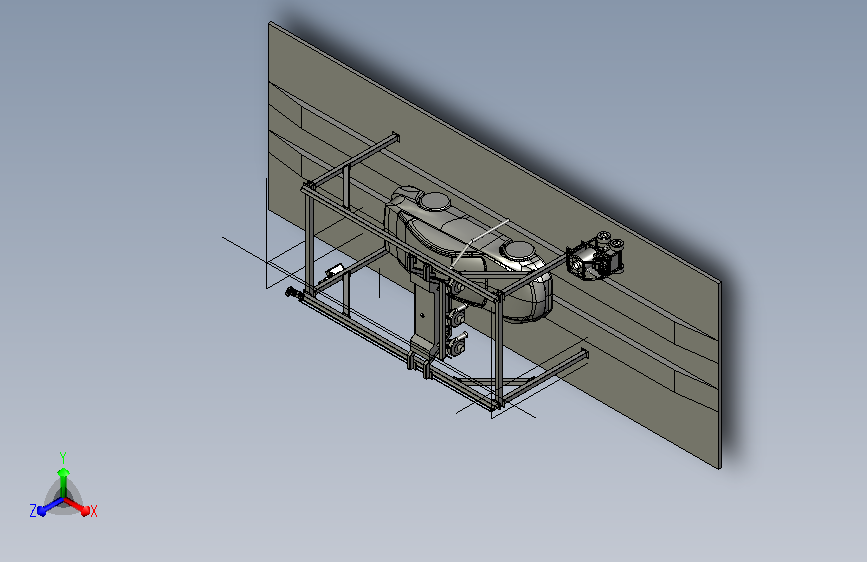Select the pump motor assembly right of tank

[595, 256]
